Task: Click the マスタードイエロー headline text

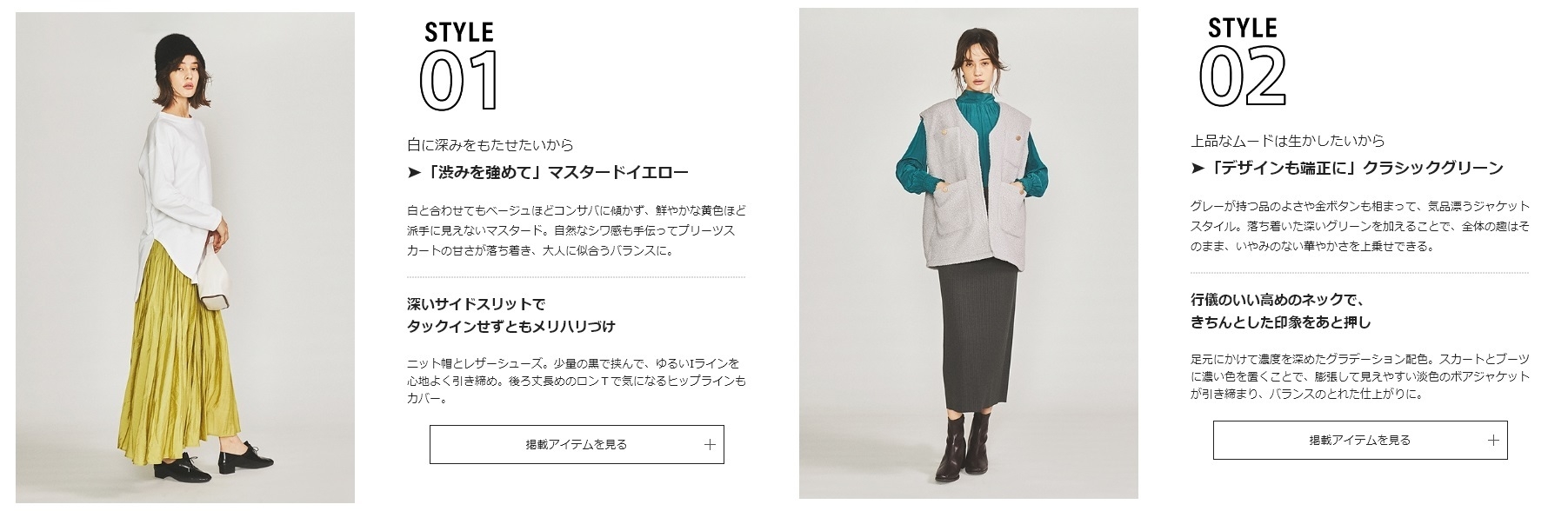Action: (617, 172)
